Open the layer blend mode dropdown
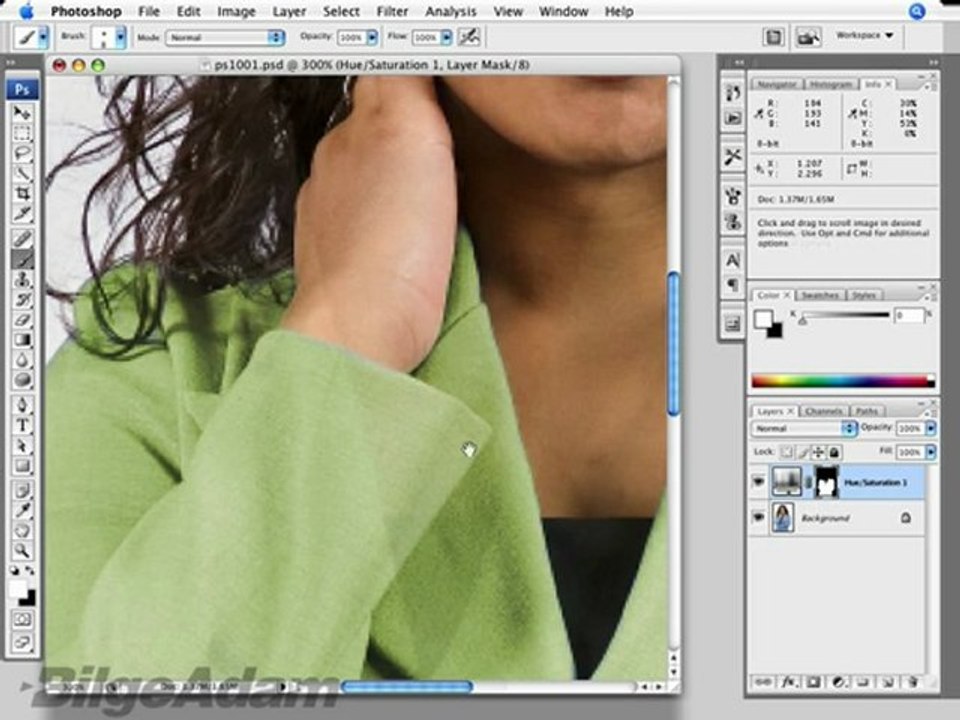This screenshot has height=720, width=960. tap(804, 428)
